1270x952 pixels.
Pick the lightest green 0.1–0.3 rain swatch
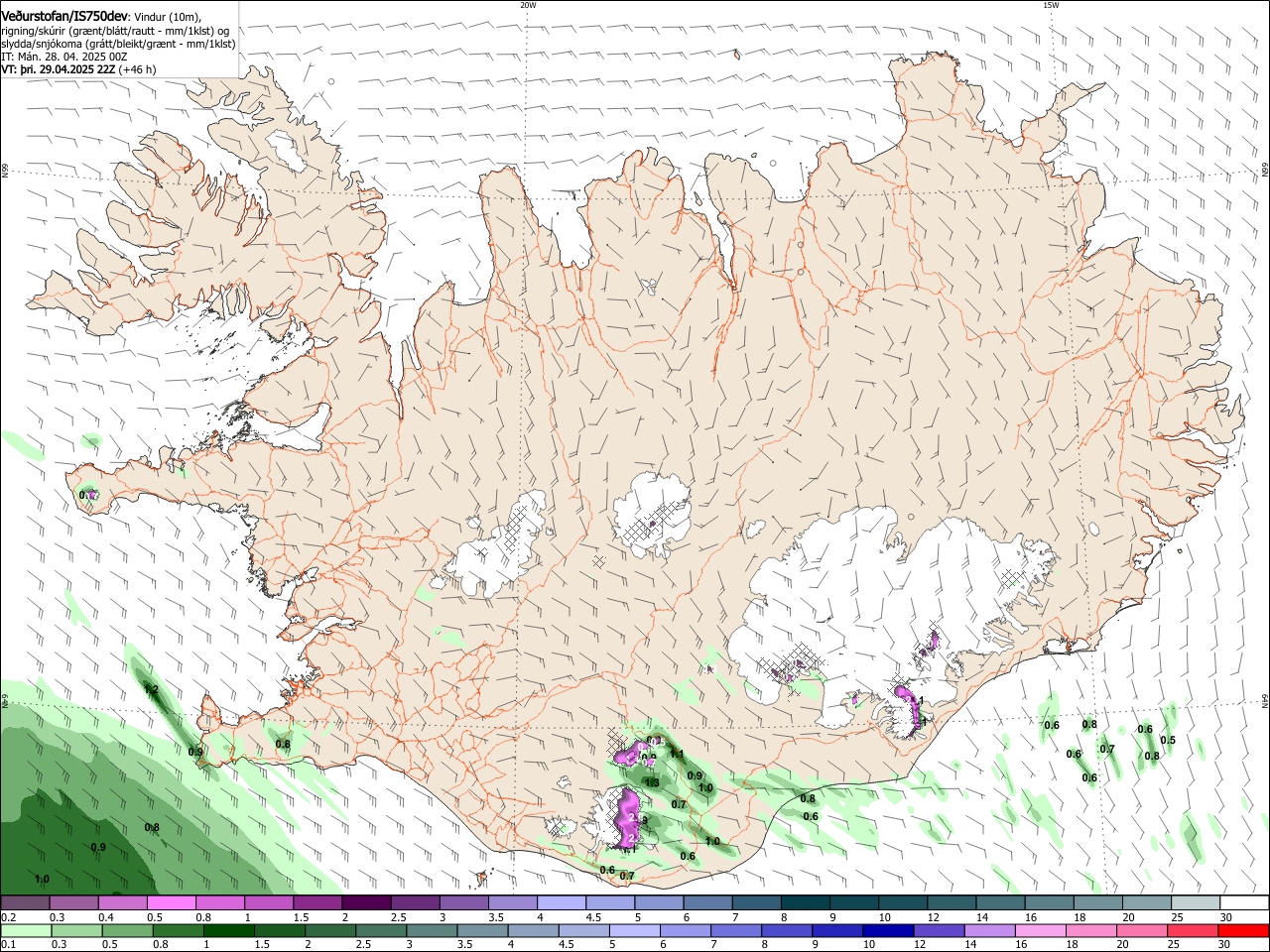(26, 930)
